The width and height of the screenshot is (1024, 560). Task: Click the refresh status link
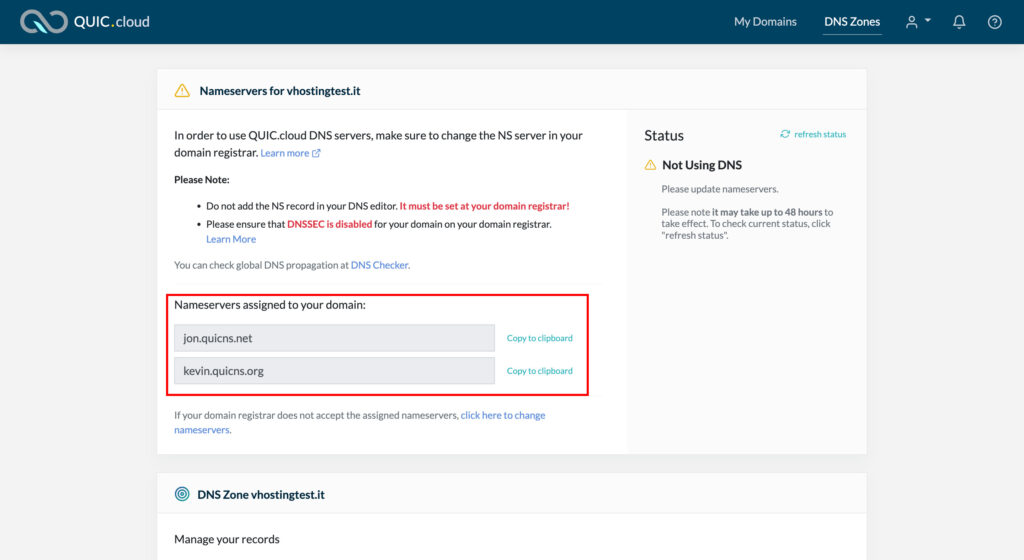[820, 134]
